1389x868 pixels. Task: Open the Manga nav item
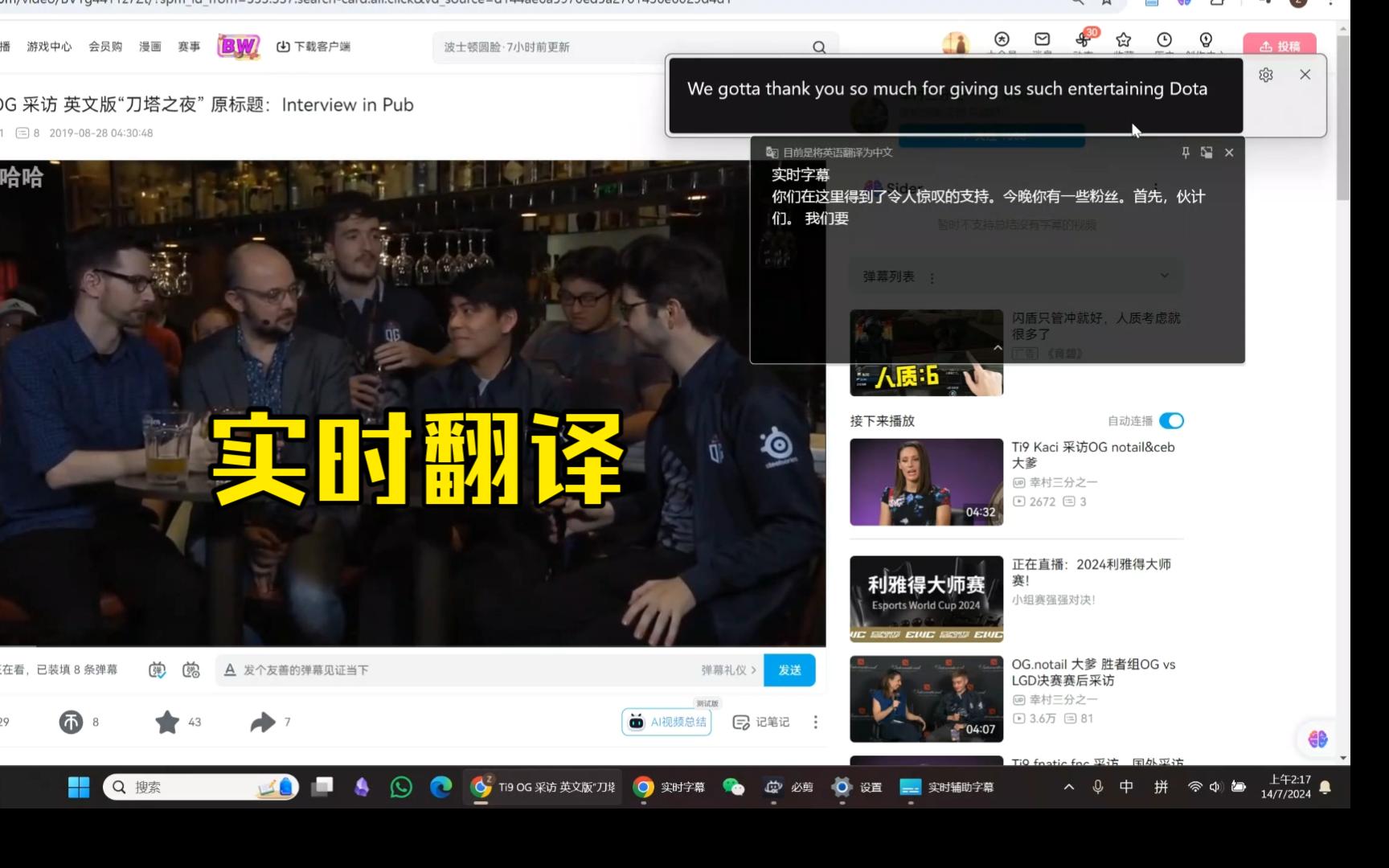pyautogui.click(x=150, y=47)
